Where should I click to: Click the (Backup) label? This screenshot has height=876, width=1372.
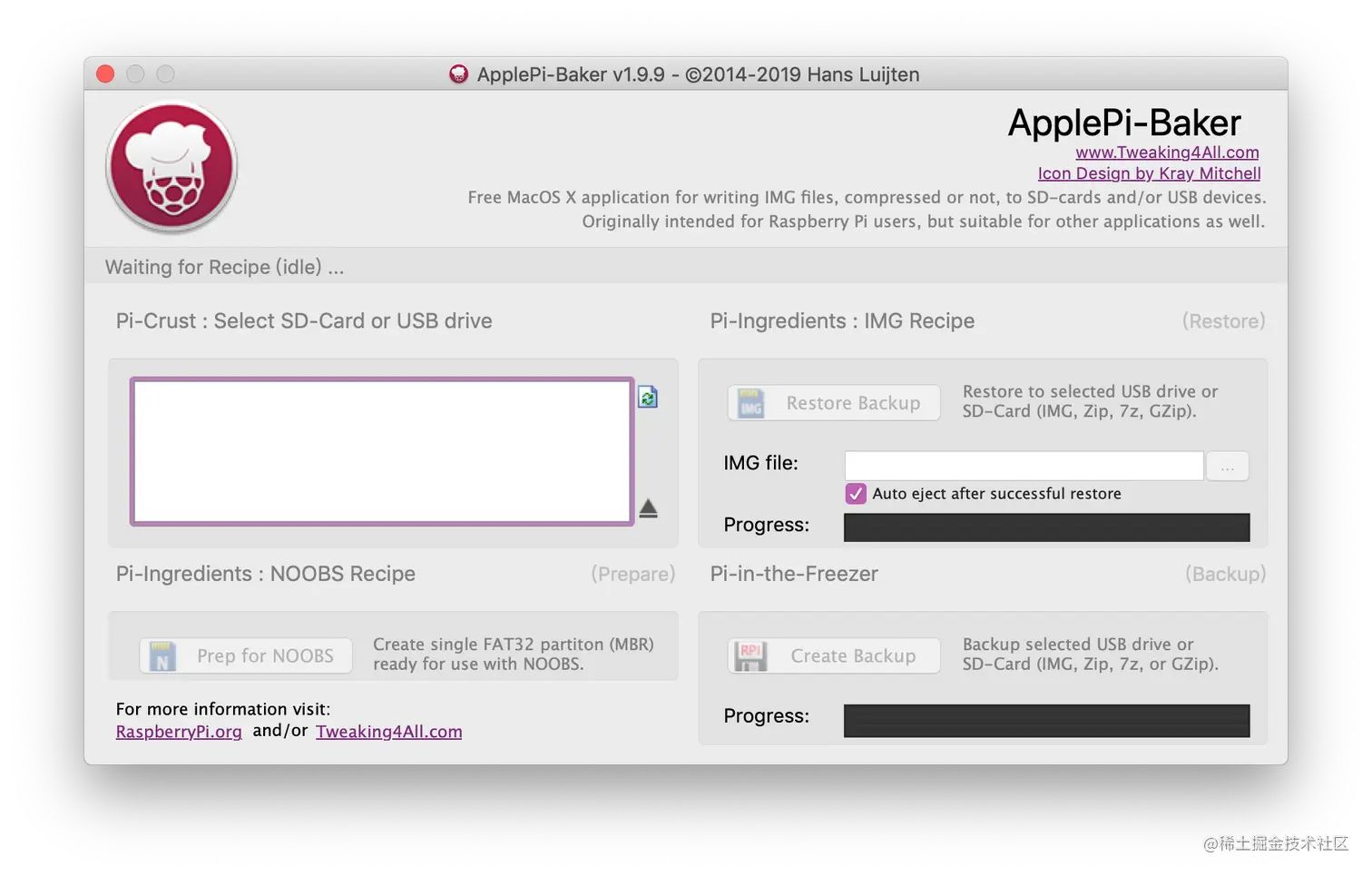point(1225,574)
